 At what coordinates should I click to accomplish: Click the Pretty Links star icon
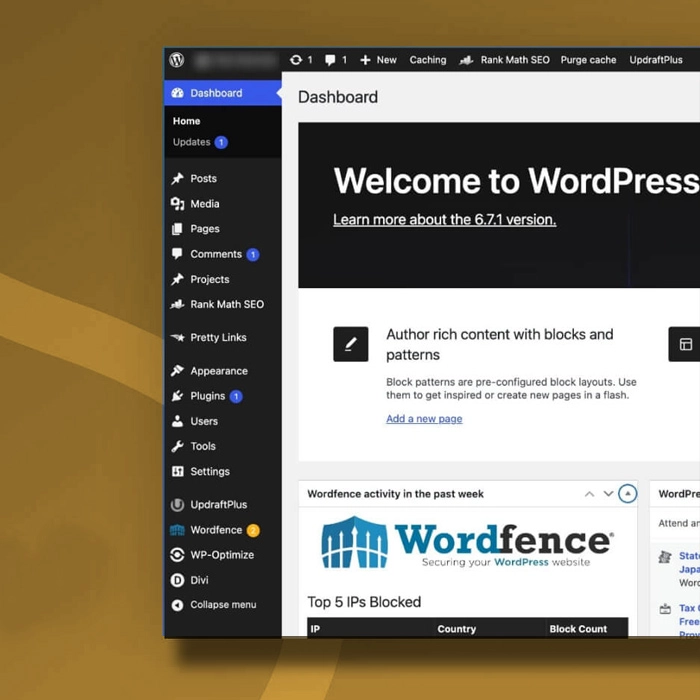coord(177,338)
